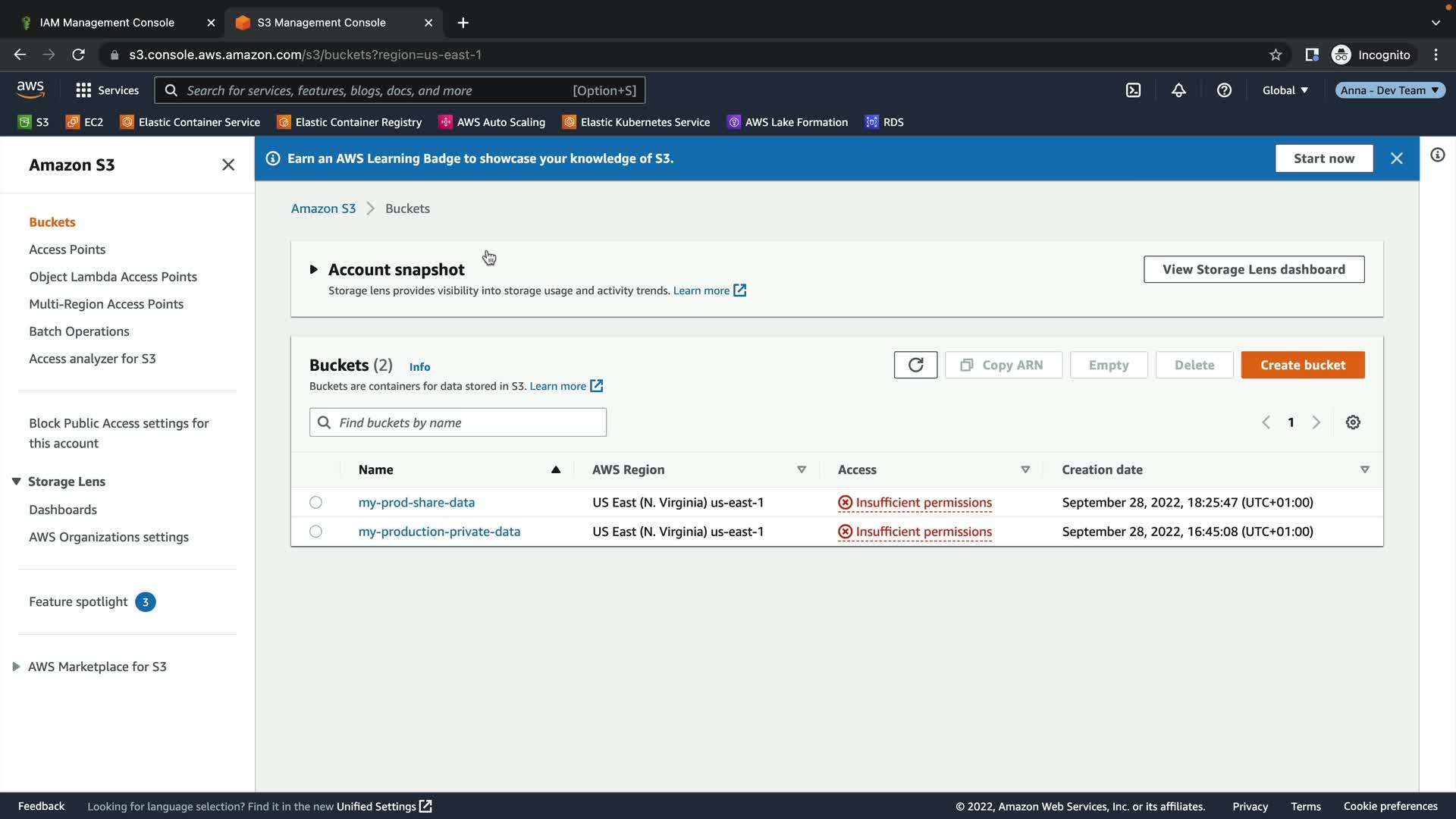Open the help question mark icon
Viewport: 1456px width, 819px height.
[1224, 90]
